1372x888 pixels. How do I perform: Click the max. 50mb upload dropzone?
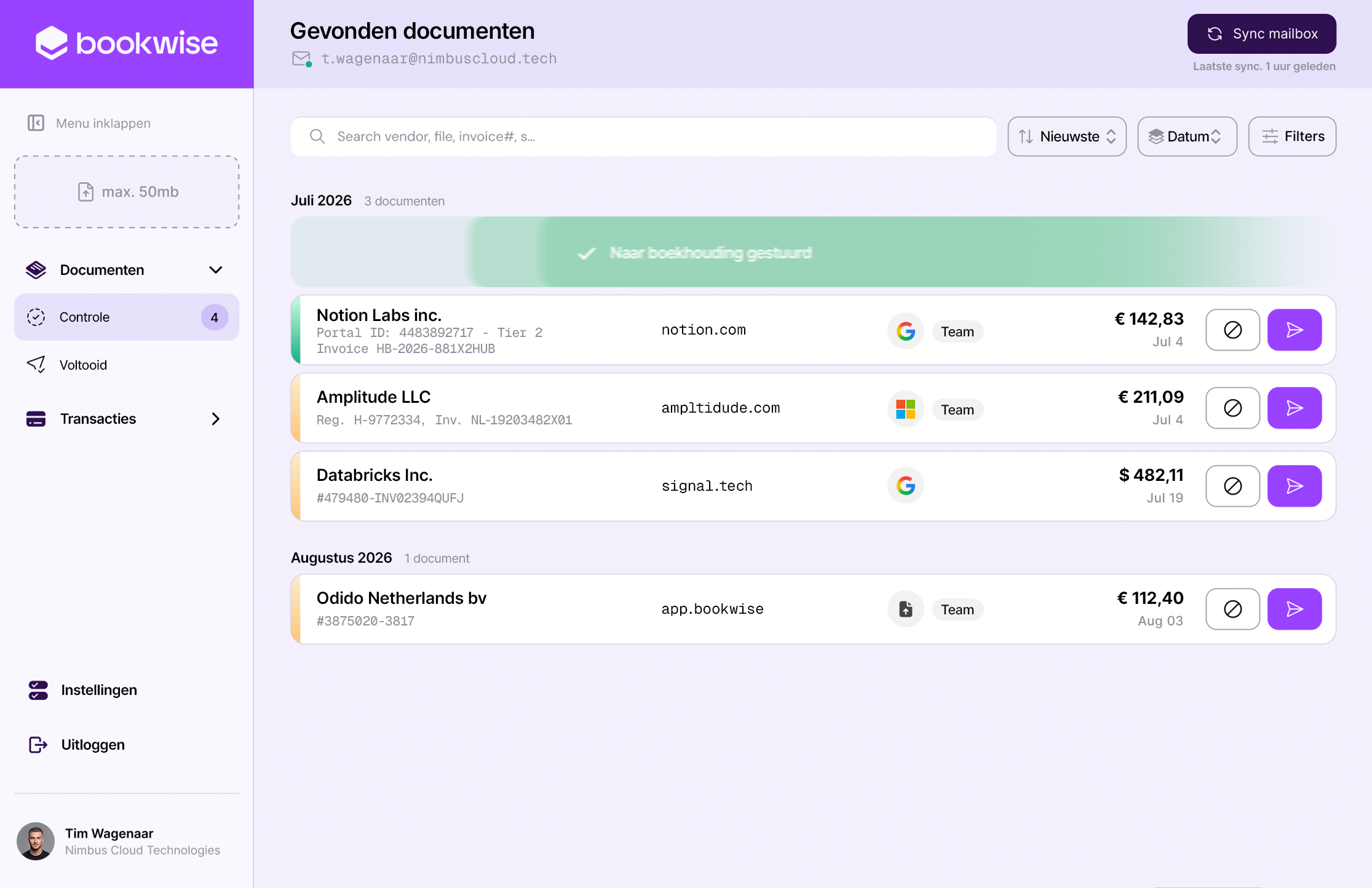click(x=127, y=192)
